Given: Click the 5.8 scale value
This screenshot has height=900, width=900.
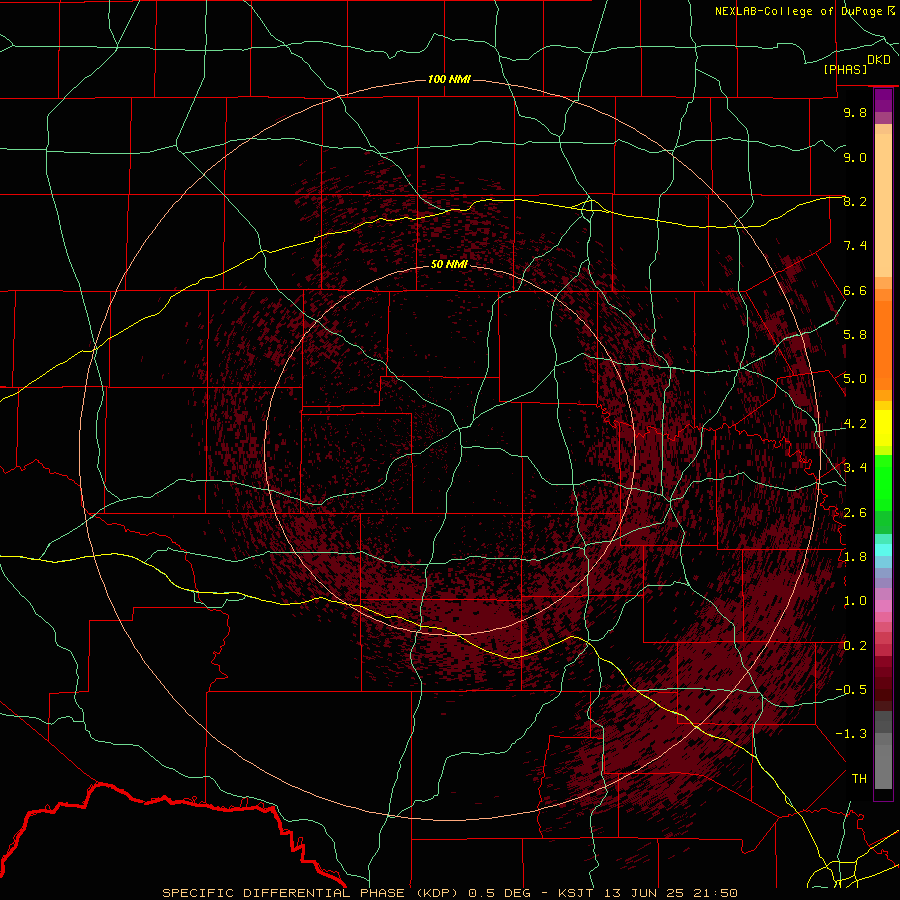Looking at the screenshot, I should pyautogui.click(x=855, y=335).
